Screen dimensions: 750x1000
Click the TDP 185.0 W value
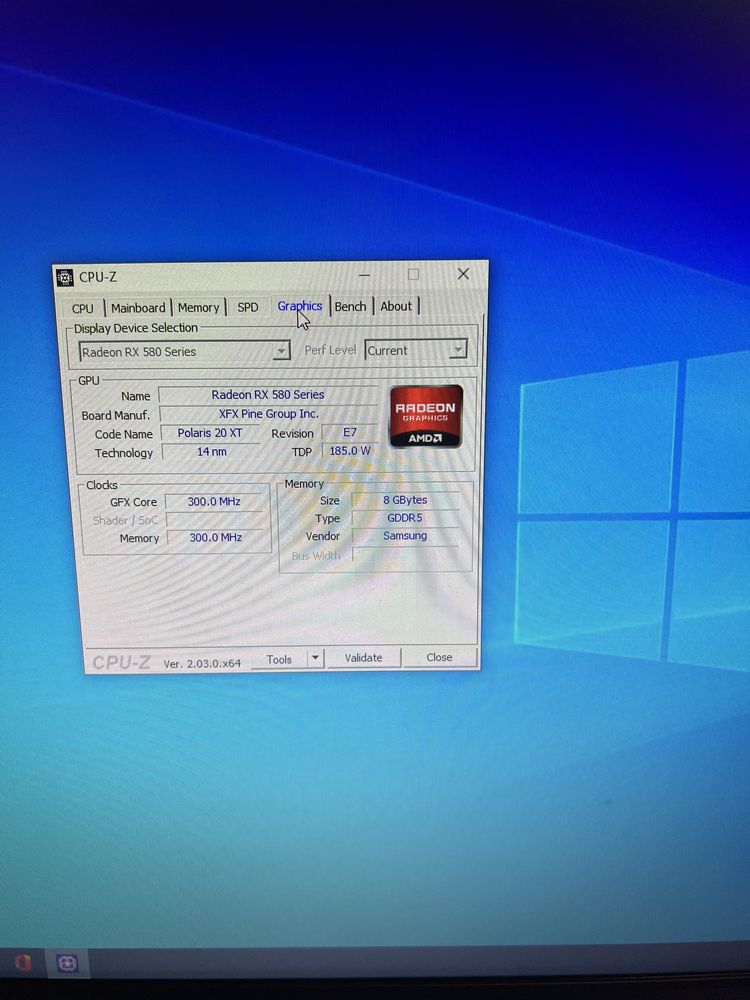[x=350, y=450]
